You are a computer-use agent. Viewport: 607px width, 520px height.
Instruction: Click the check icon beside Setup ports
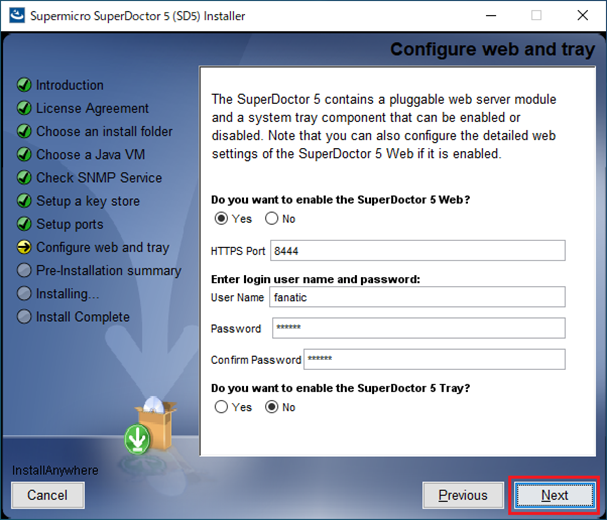click(24, 224)
